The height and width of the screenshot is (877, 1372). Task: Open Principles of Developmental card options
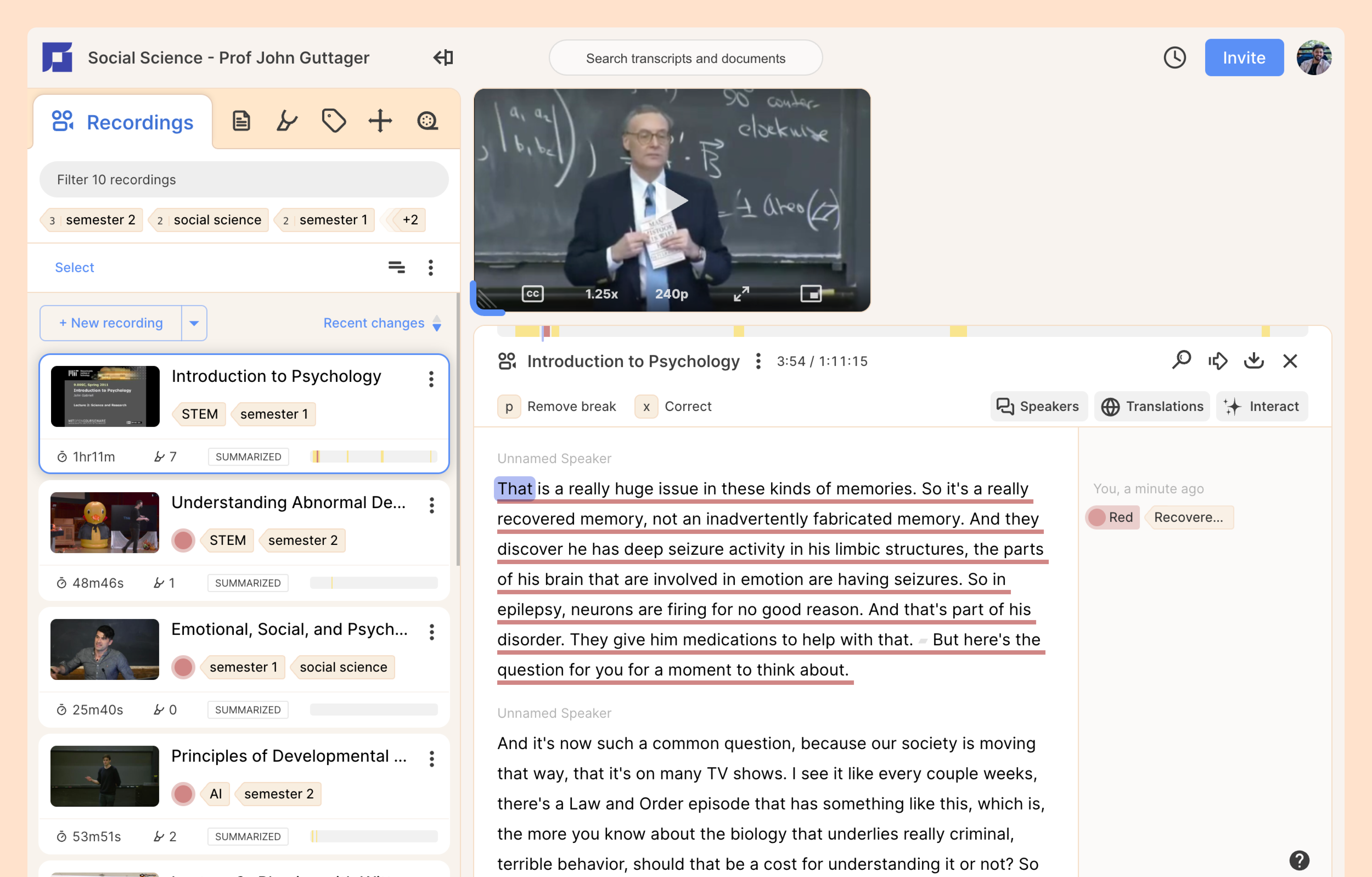point(432,759)
